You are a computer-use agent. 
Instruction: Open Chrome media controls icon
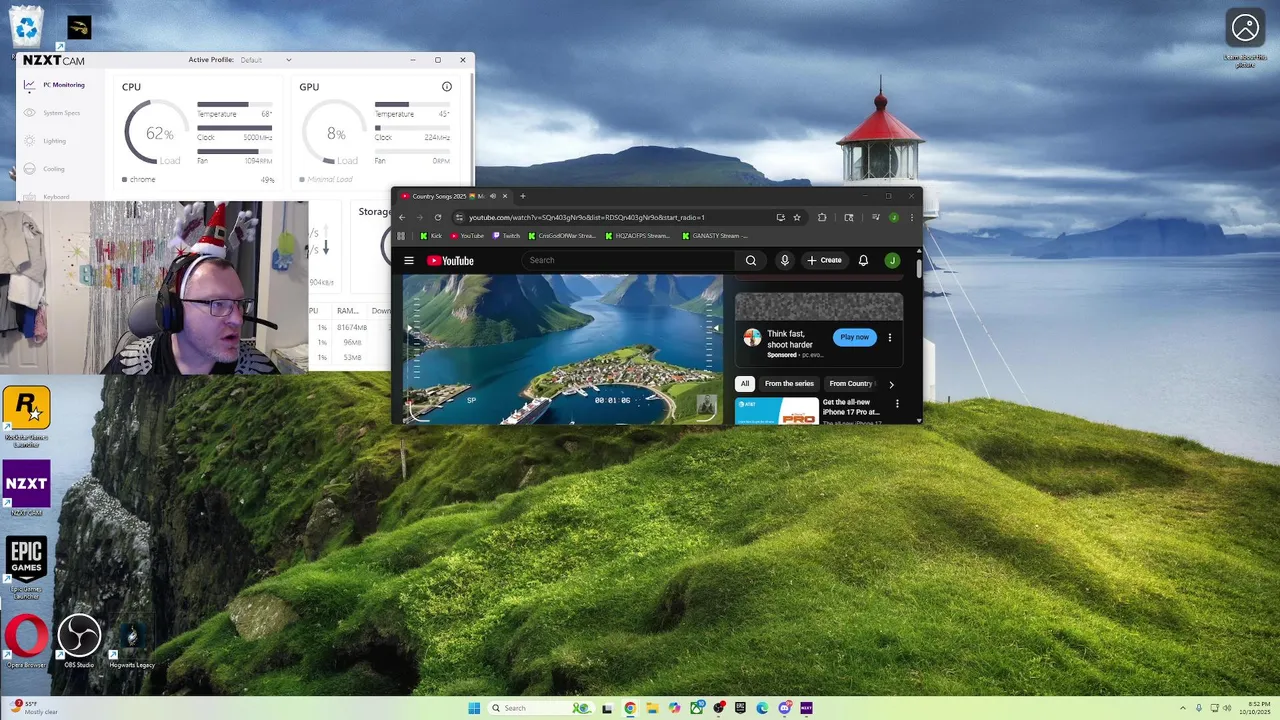[876, 217]
